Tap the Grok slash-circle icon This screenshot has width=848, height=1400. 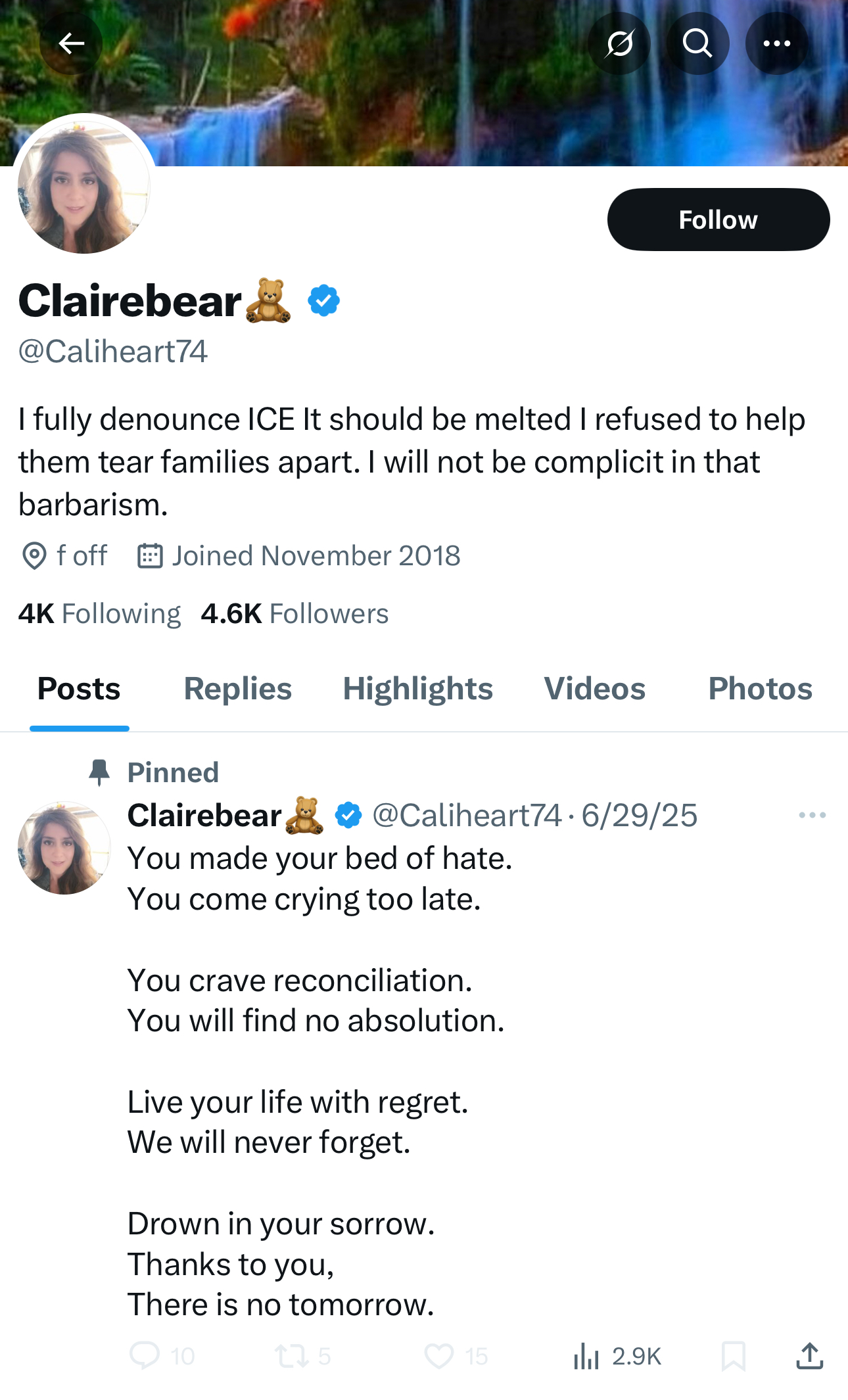coord(619,44)
